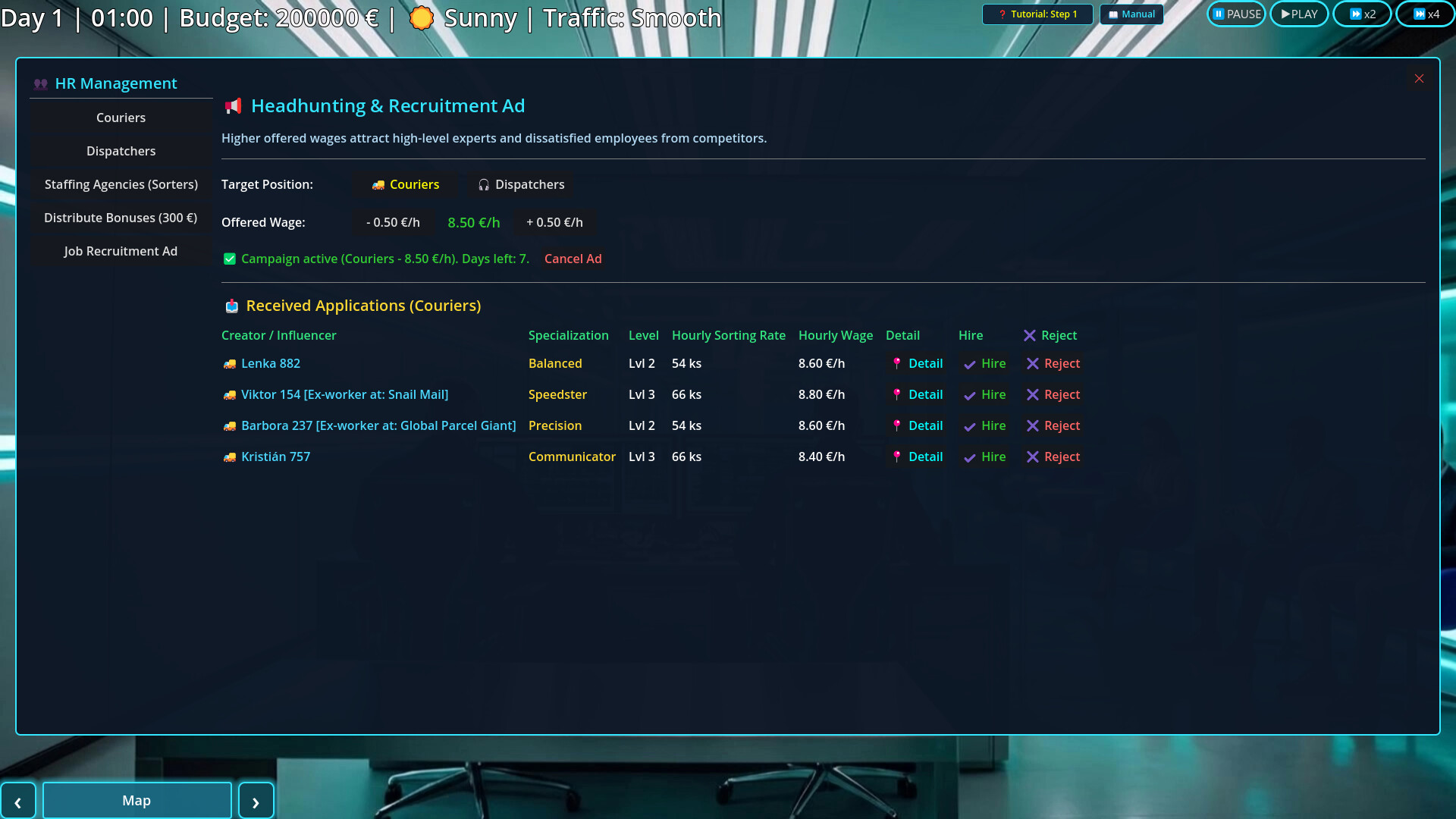This screenshot has width=1456, height=819.
Task: Click the Budget: 200000 € readout
Action: (278, 18)
